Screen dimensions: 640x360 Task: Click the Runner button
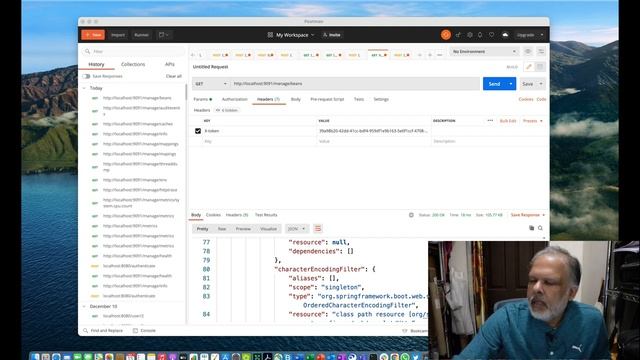click(142, 35)
